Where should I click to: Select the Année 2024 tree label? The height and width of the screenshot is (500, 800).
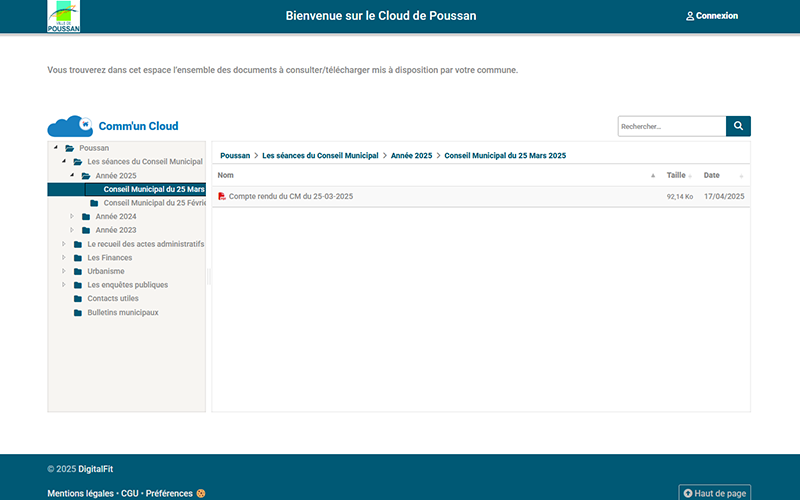(x=116, y=217)
